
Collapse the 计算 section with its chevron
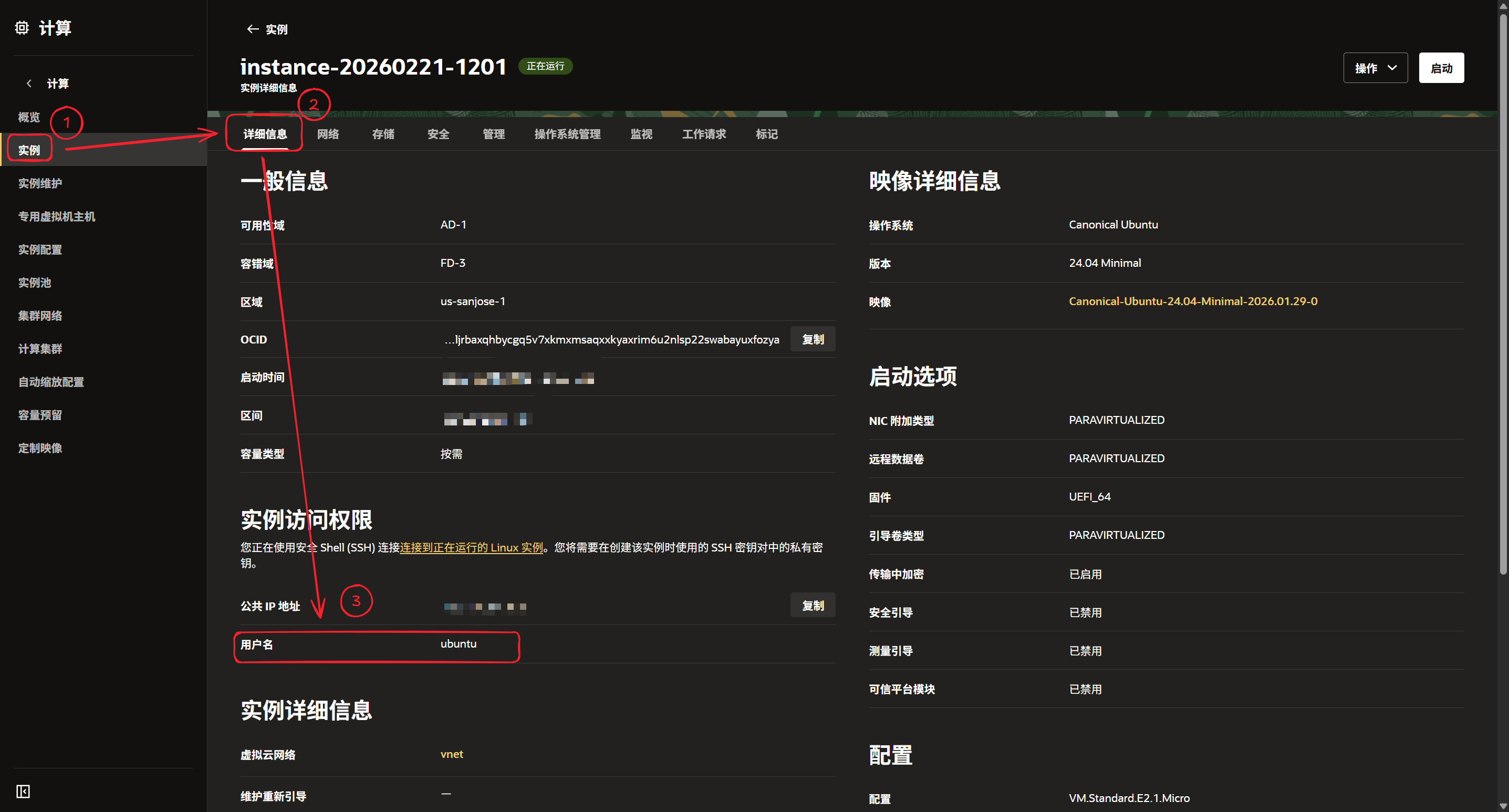[x=29, y=83]
